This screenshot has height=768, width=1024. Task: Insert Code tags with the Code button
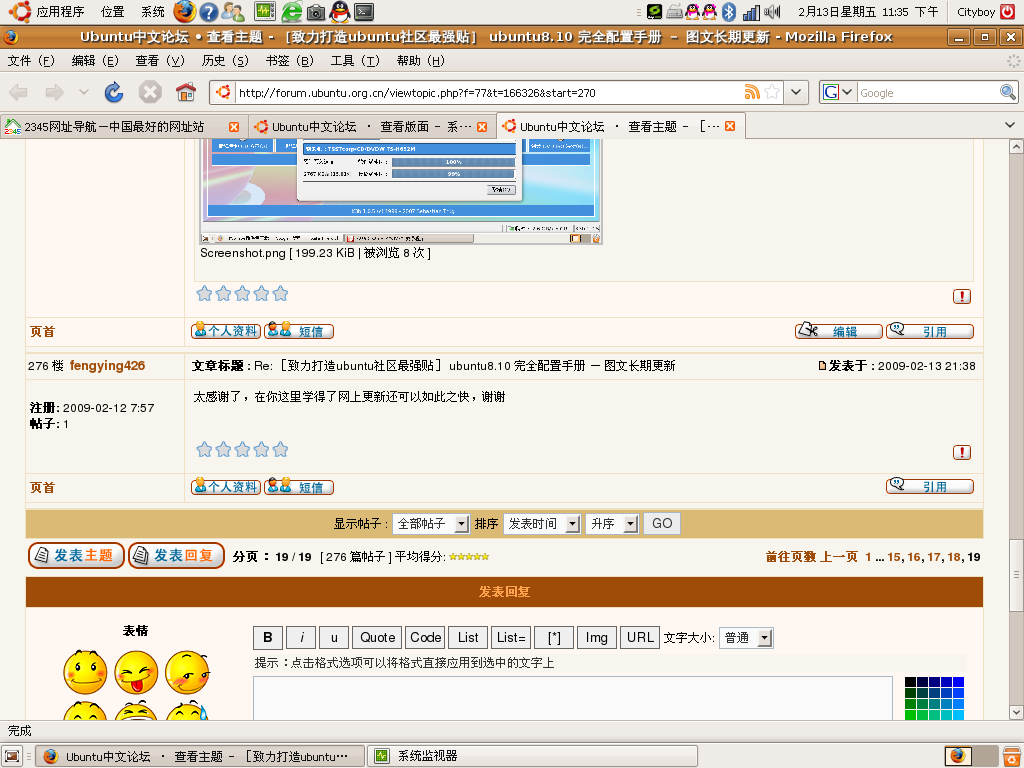click(425, 637)
